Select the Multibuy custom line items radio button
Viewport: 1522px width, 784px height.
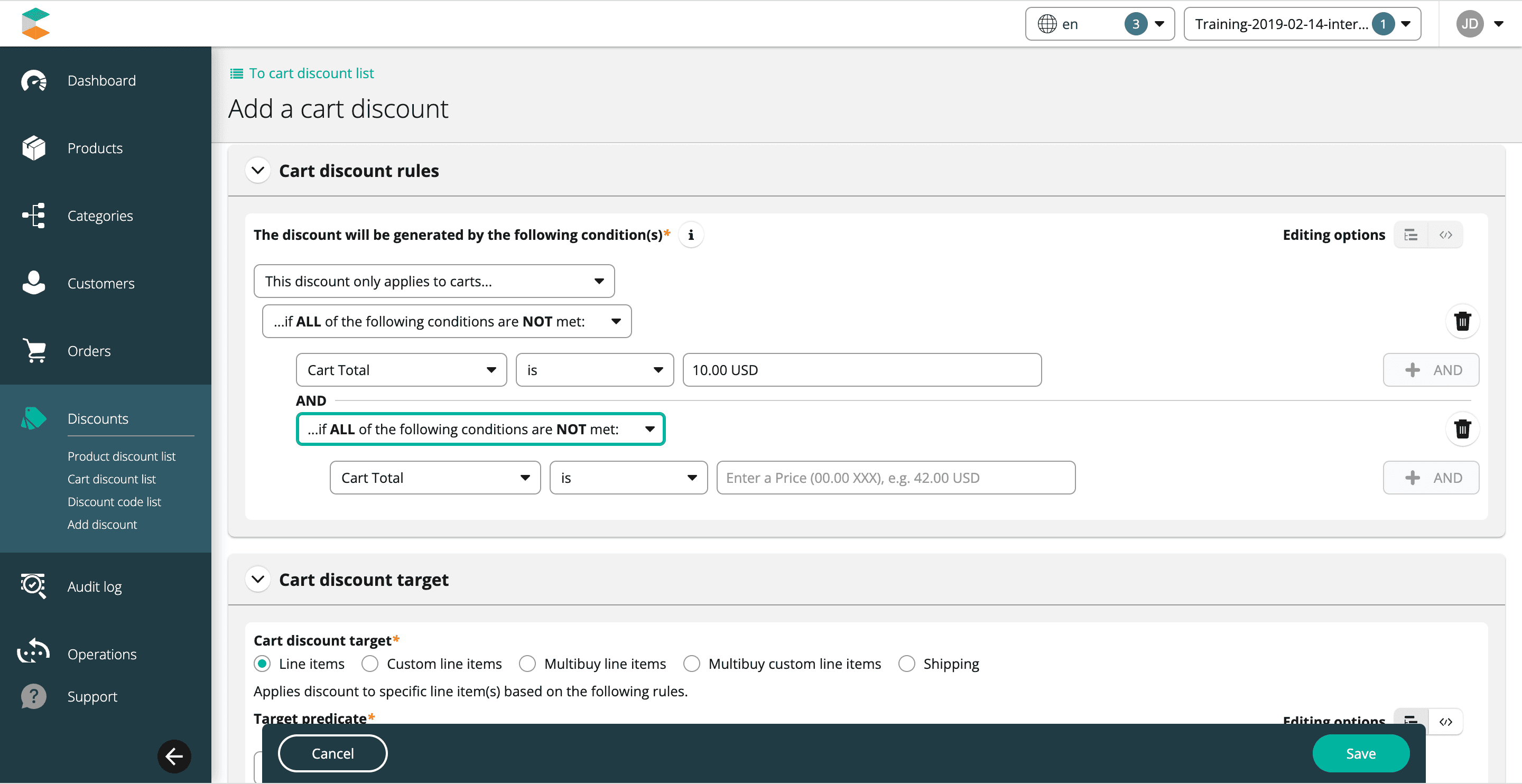coord(691,663)
